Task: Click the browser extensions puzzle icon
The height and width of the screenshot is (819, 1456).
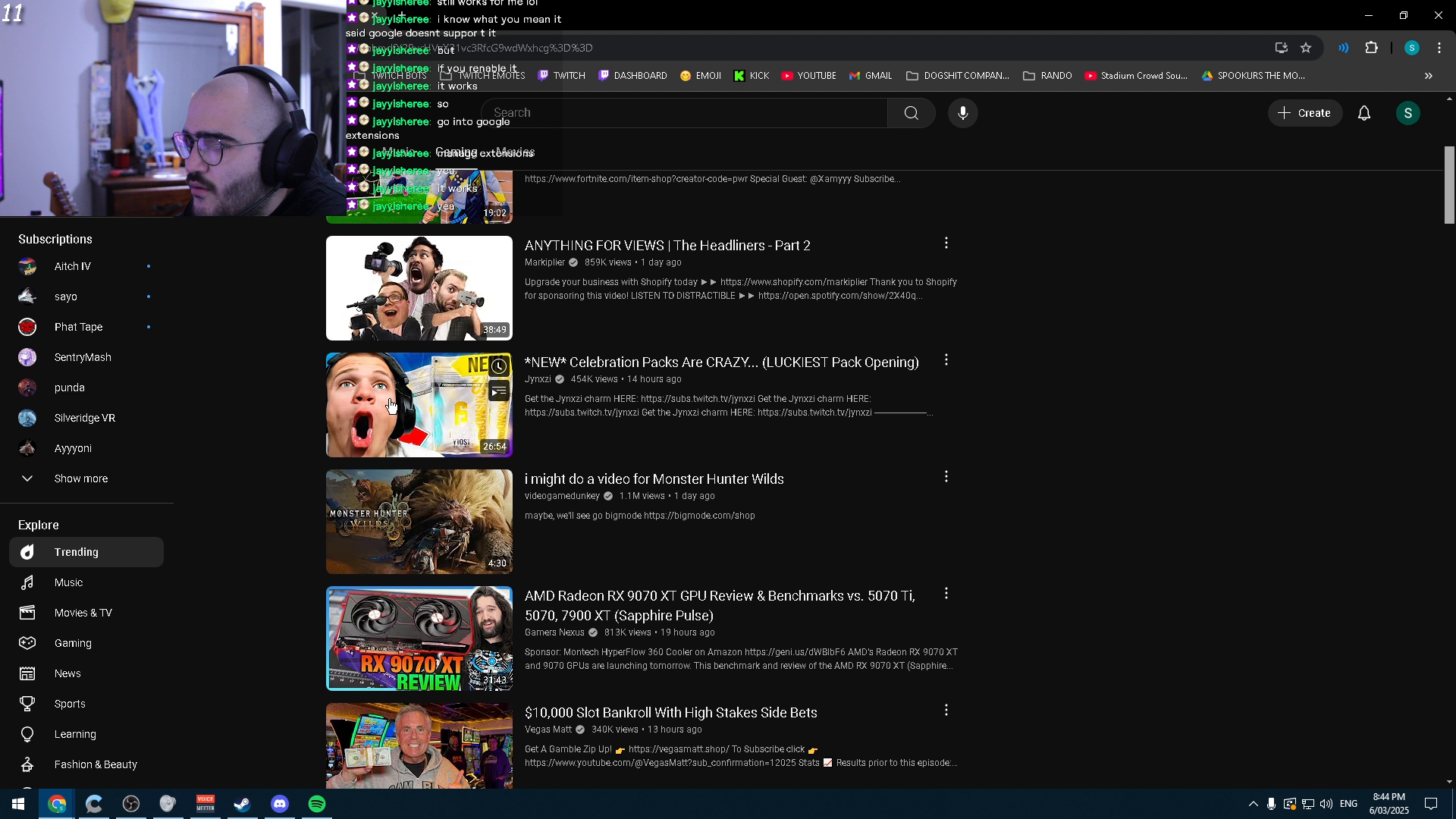Action: pos(1372,48)
